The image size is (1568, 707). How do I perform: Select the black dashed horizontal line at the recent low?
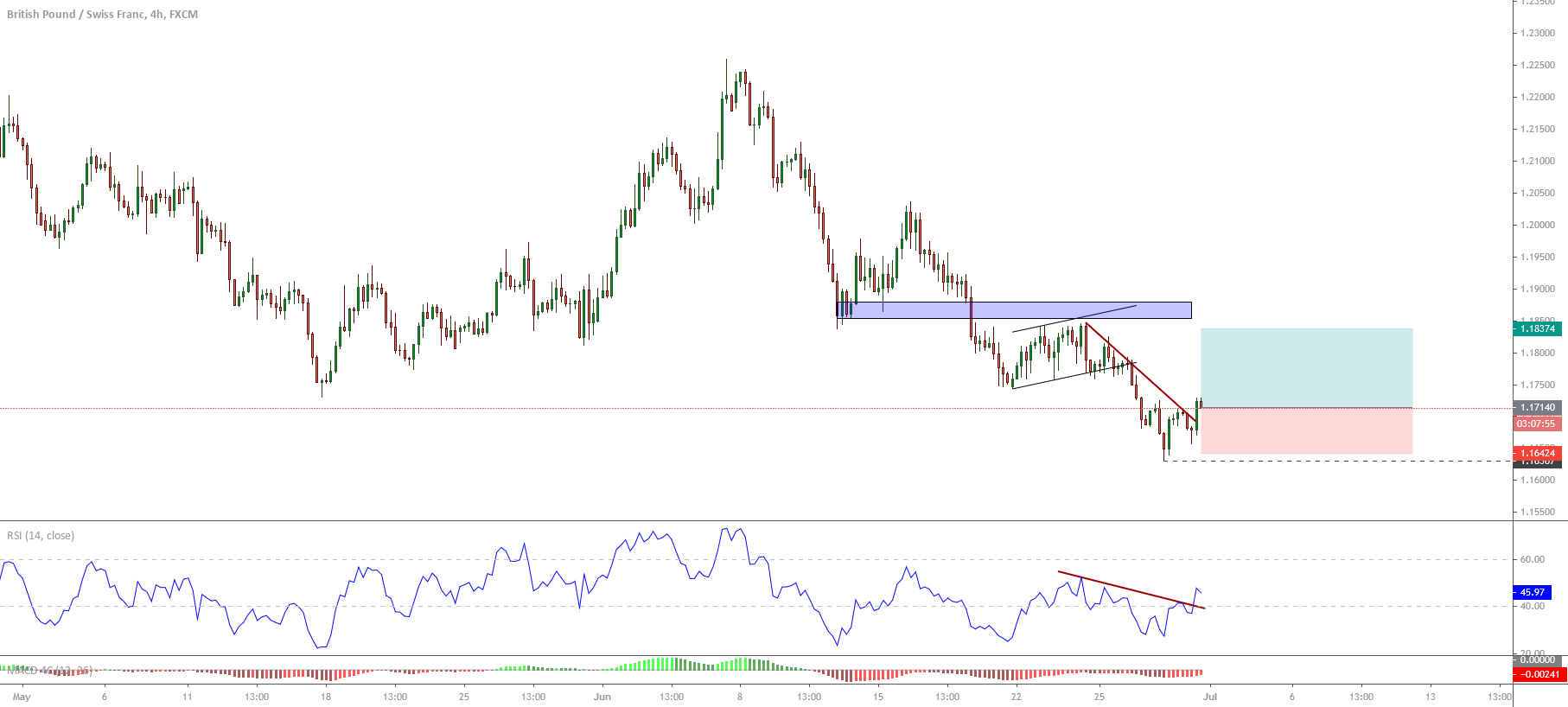(x=1338, y=461)
